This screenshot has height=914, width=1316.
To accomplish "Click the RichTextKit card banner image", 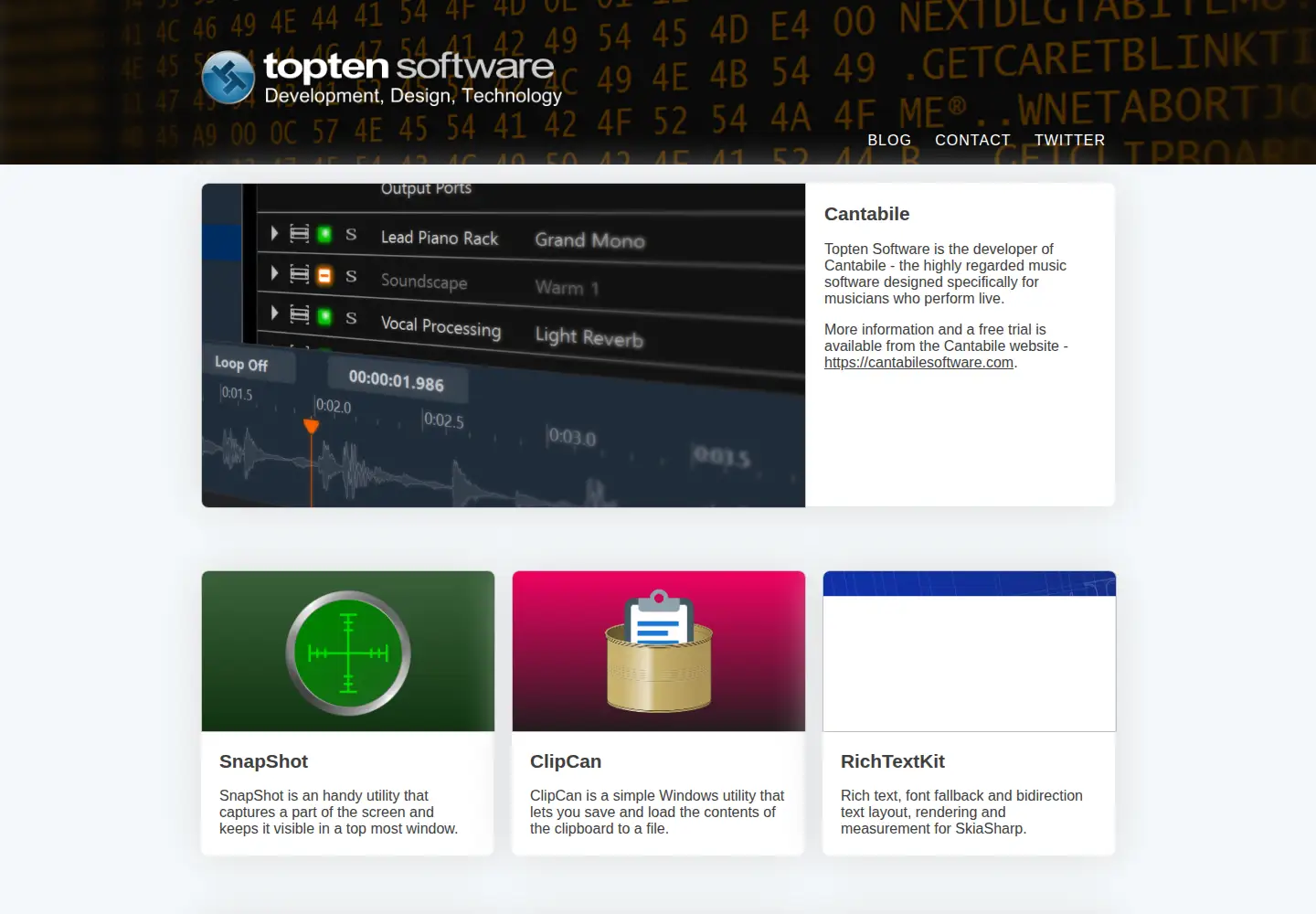I will tap(970, 652).
